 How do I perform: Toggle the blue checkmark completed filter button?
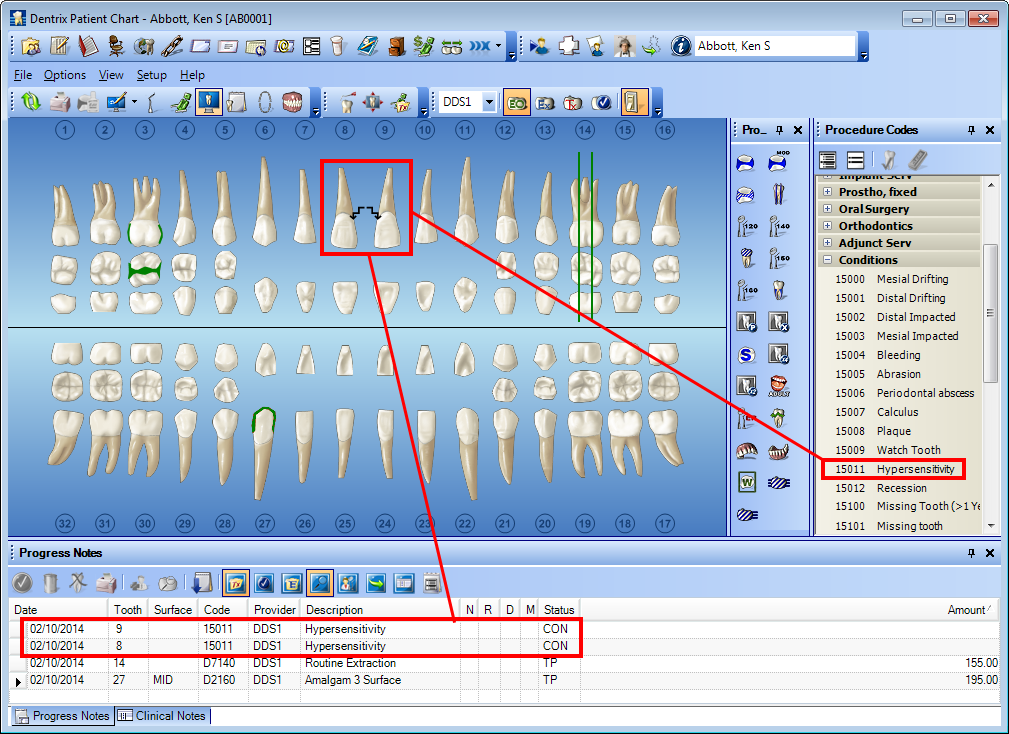[602, 102]
